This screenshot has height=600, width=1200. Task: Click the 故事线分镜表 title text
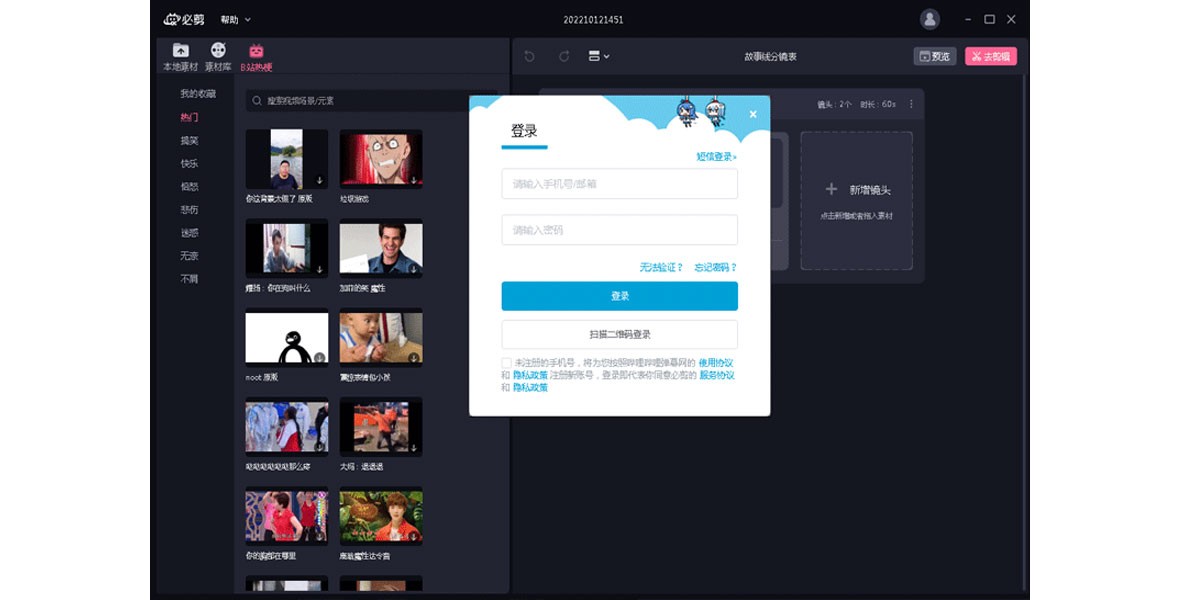coord(770,57)
